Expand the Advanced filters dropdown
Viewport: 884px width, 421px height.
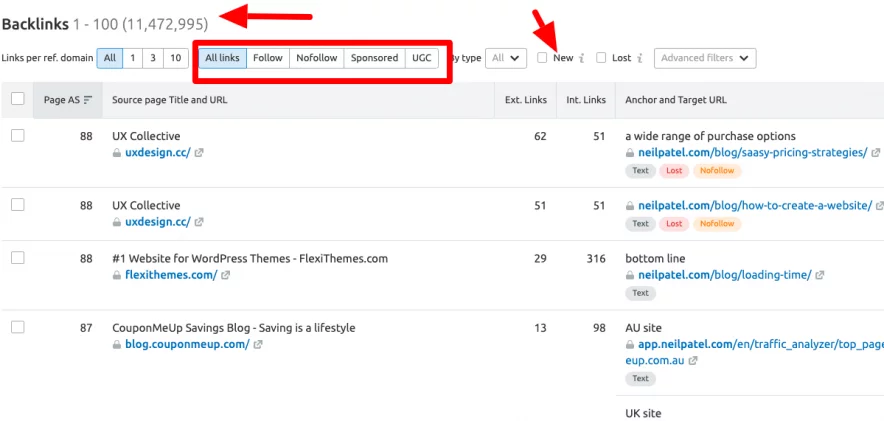[705, 57]
